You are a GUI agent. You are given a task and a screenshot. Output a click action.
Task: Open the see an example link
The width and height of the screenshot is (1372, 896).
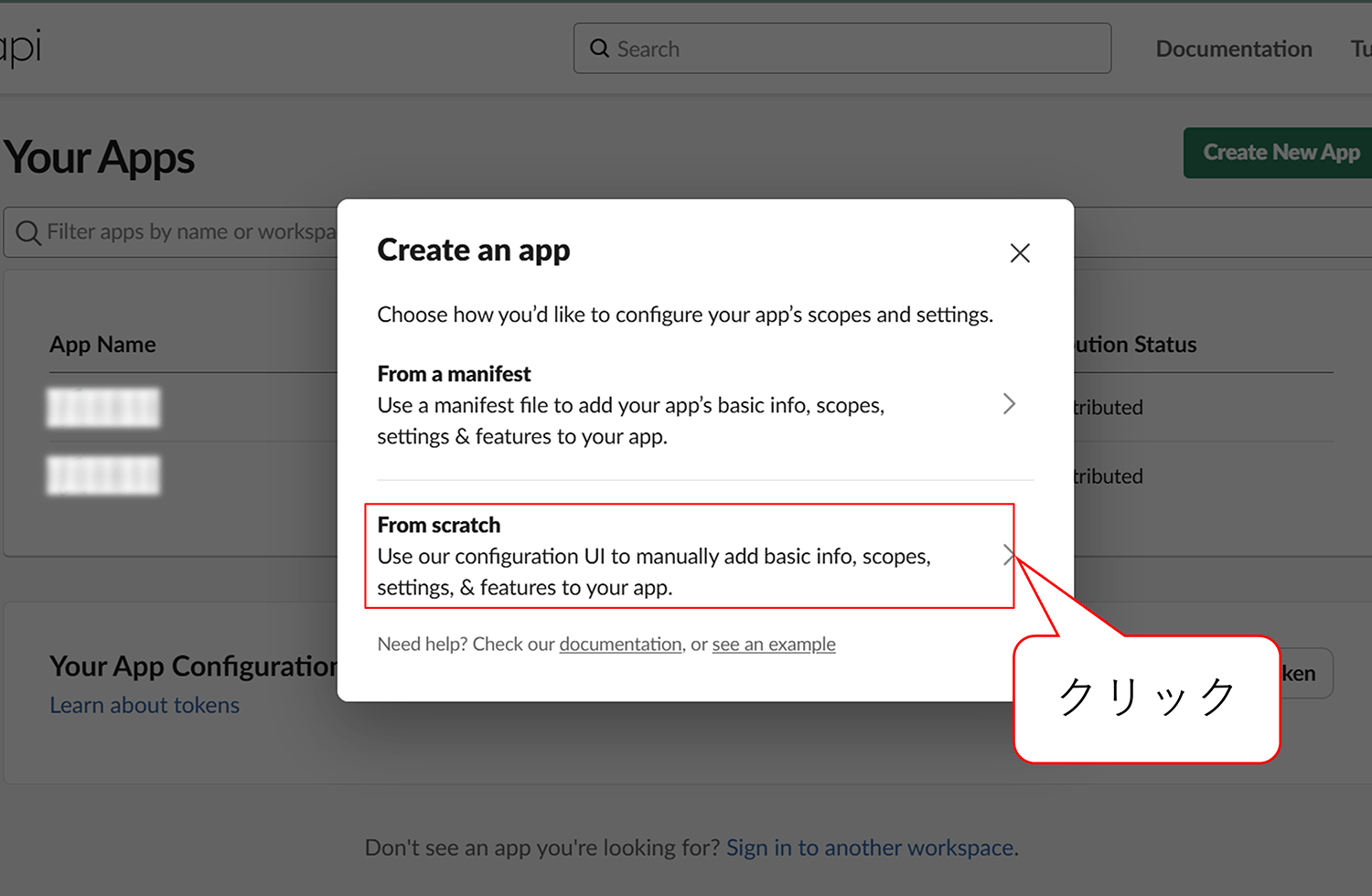click(x=774, y=645)
